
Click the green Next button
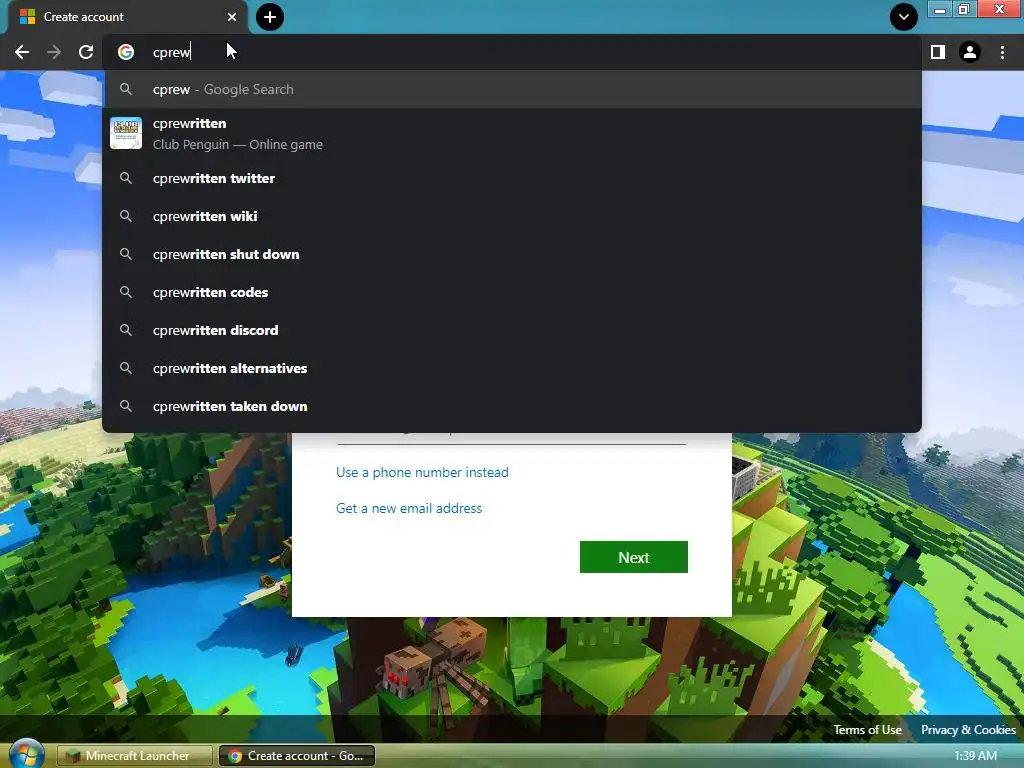click(x=633, y=557)
